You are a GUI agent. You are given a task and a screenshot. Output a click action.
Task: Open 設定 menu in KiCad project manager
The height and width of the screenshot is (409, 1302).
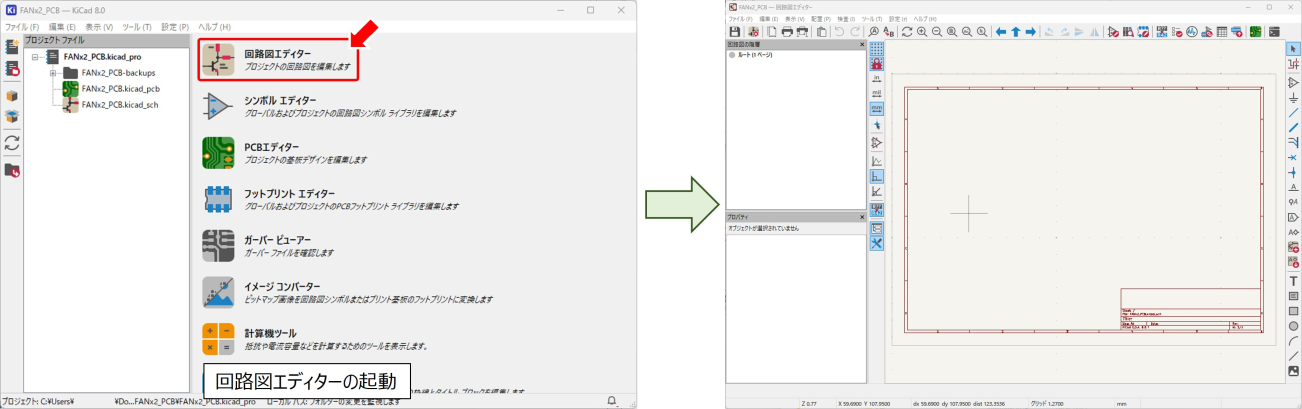coord(175,26)
